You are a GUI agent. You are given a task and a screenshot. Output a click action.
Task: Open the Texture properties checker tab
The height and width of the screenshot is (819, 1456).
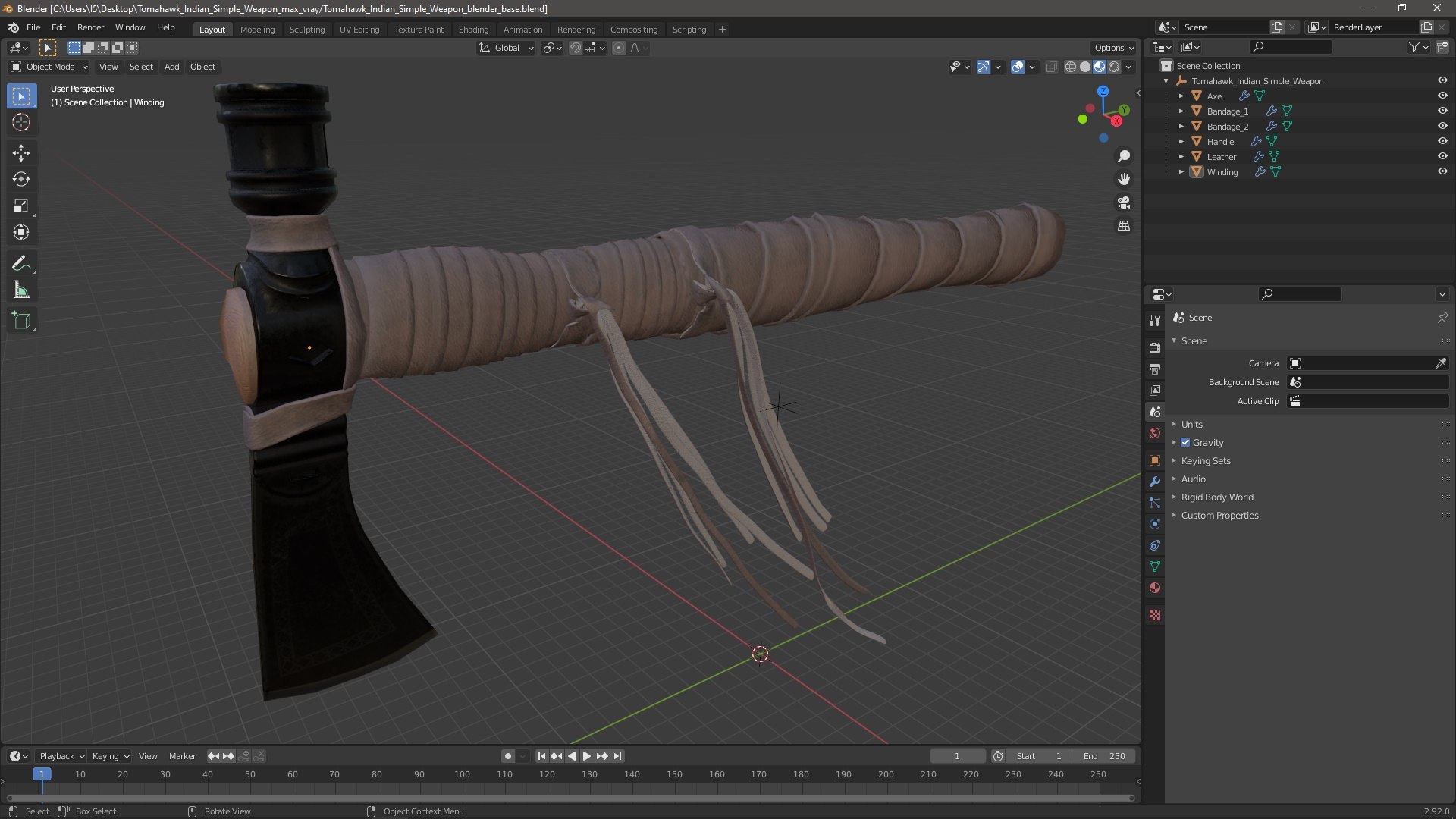click(x=1155, y=615)
